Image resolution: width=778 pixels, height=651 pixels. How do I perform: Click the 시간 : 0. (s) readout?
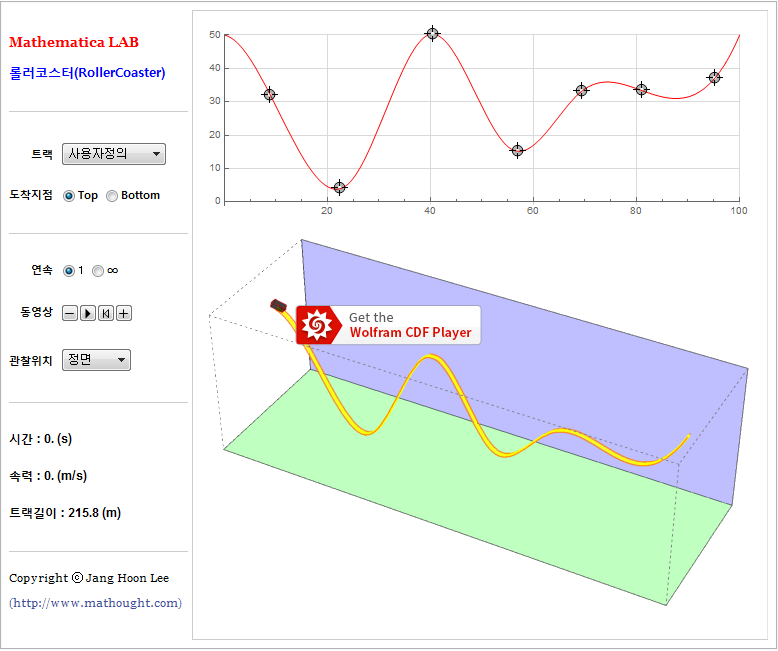41,439
